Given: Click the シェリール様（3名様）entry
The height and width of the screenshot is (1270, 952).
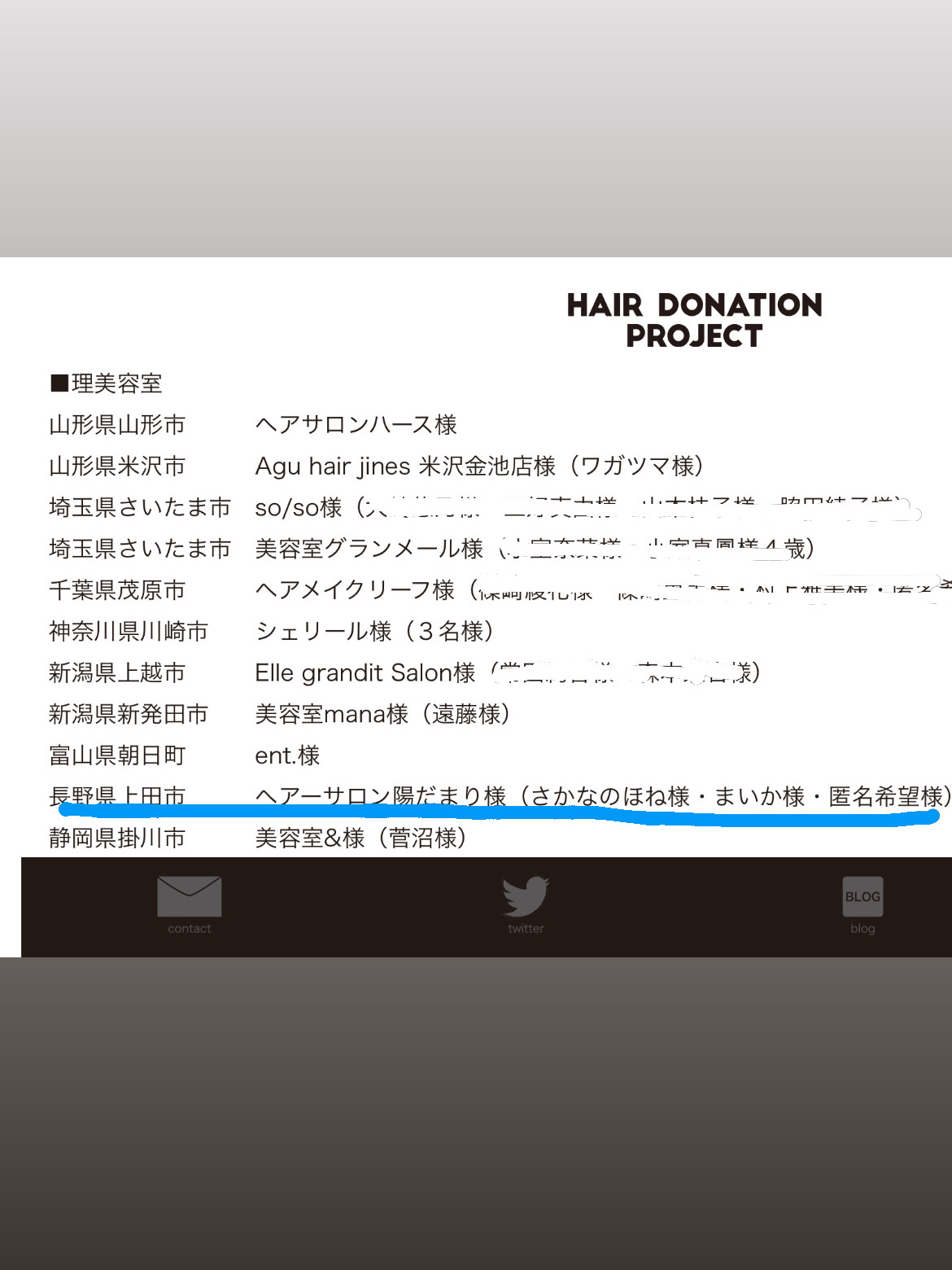Looking at the screenshot, I should [x=374, y=632].
